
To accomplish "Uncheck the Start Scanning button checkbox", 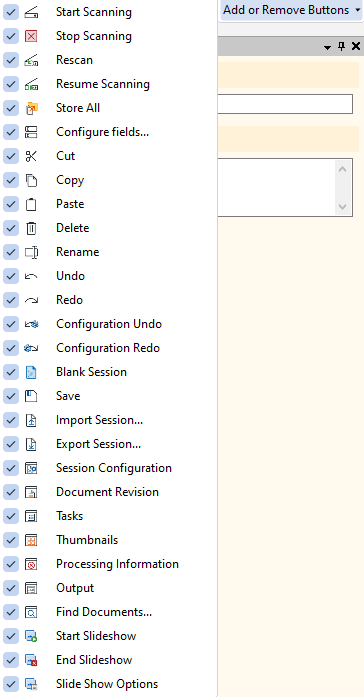I will [11, 12].
